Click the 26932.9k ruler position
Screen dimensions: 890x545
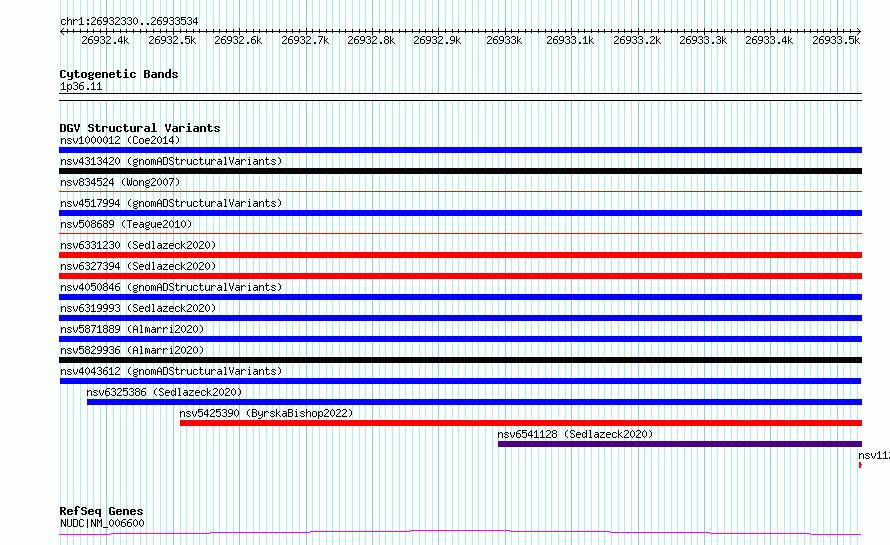[437, 40]
